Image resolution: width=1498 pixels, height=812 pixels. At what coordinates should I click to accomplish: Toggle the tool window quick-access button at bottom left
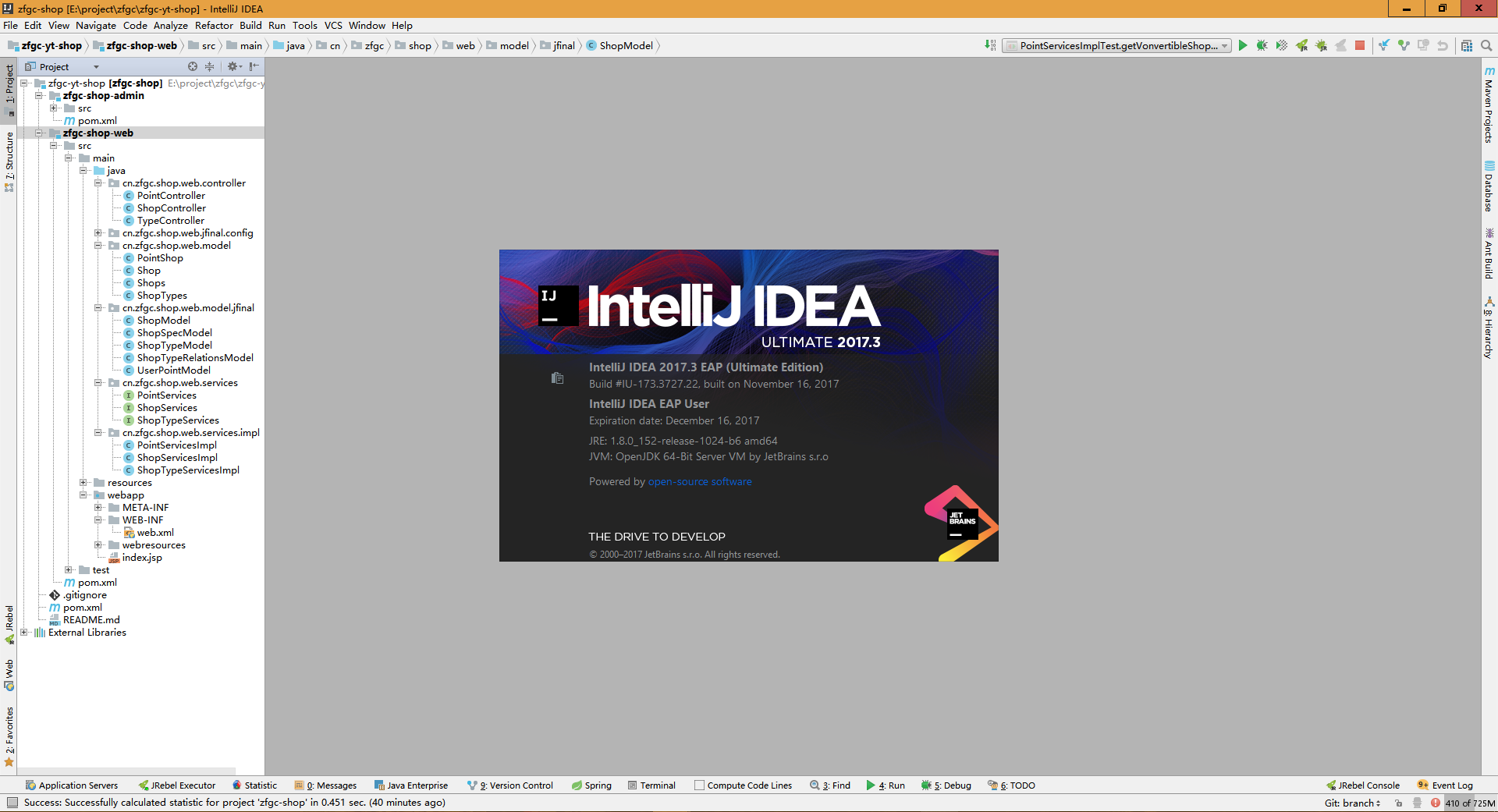pos(12,803)
